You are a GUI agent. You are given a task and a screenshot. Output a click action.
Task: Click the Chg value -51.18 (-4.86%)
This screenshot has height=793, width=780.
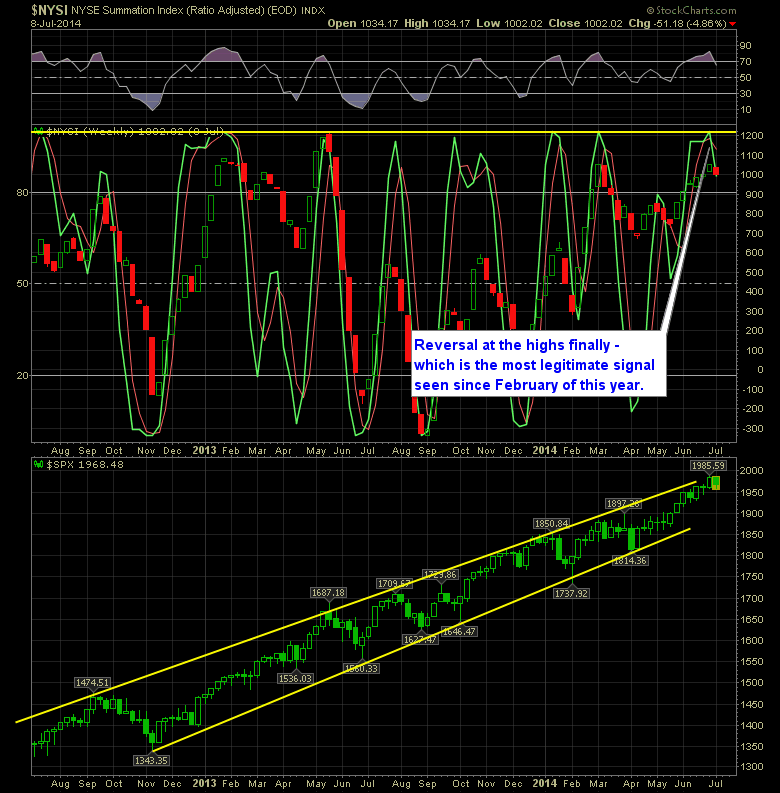690,23
